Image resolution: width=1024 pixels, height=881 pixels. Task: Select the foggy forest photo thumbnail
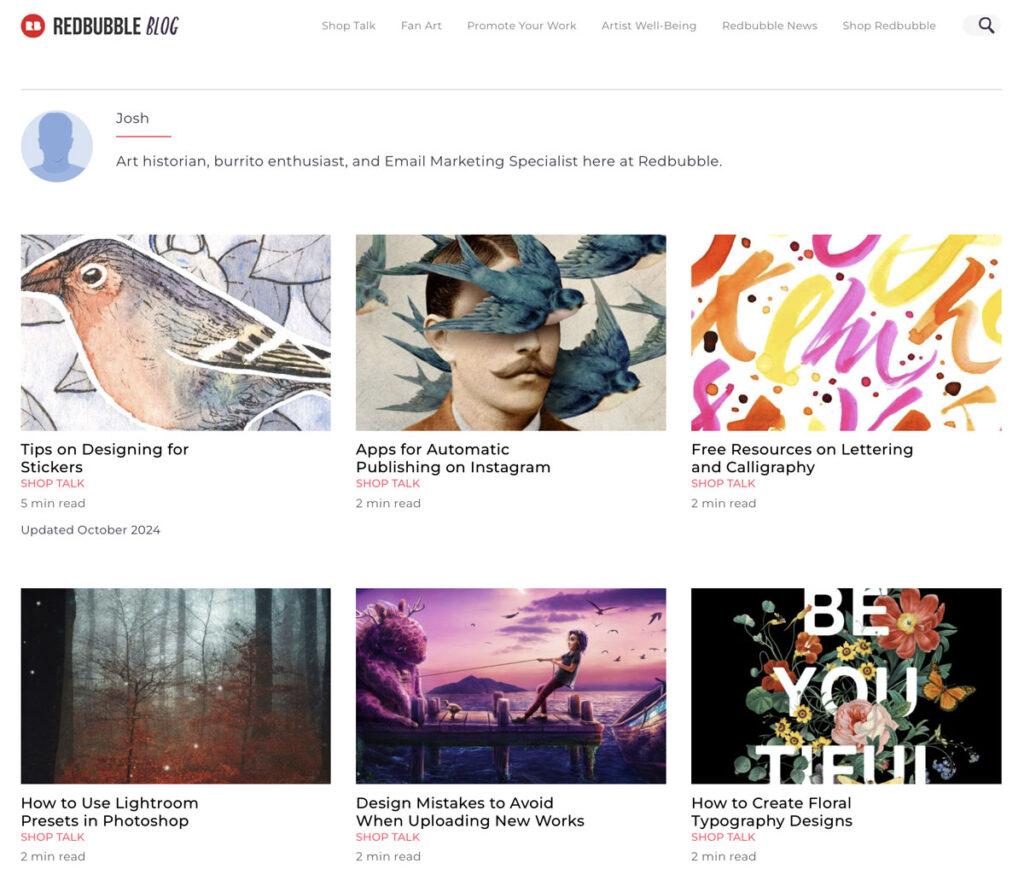[x=175, y=685]
